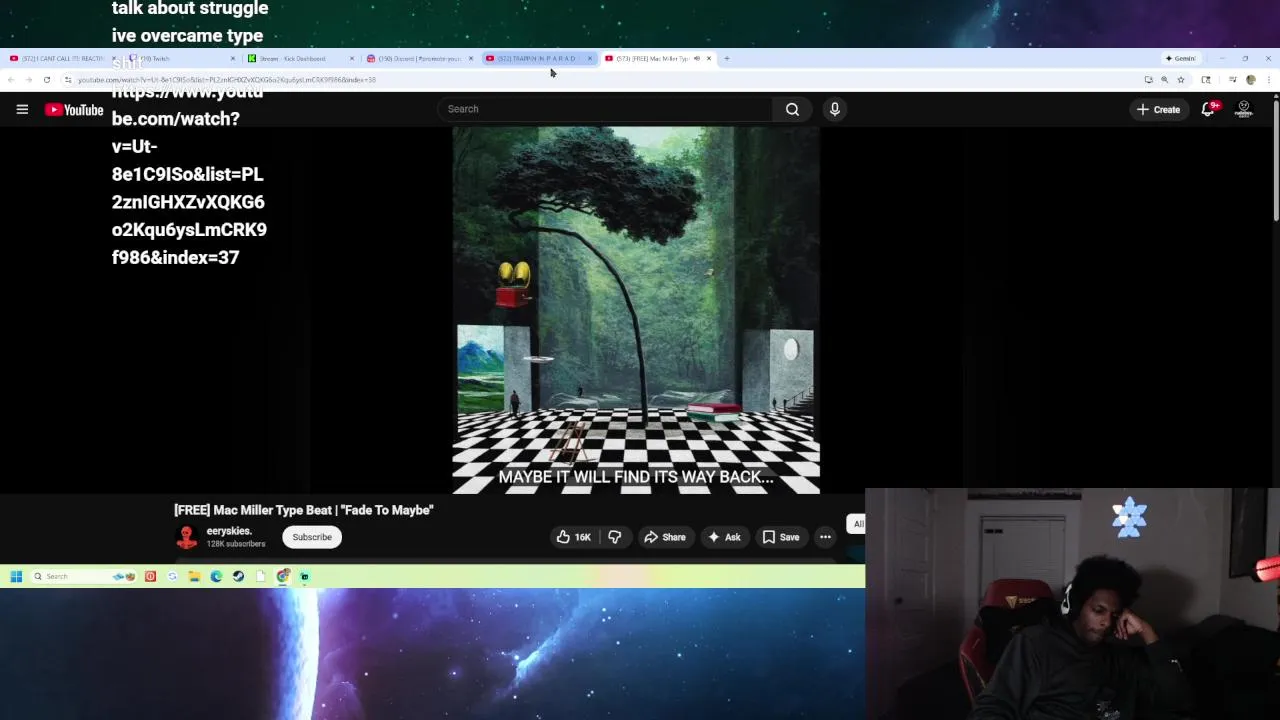Viewport: 1280px width, 720px height.
Task: Open Gemini in Chrome
Action: click(x=1181, y=58)
